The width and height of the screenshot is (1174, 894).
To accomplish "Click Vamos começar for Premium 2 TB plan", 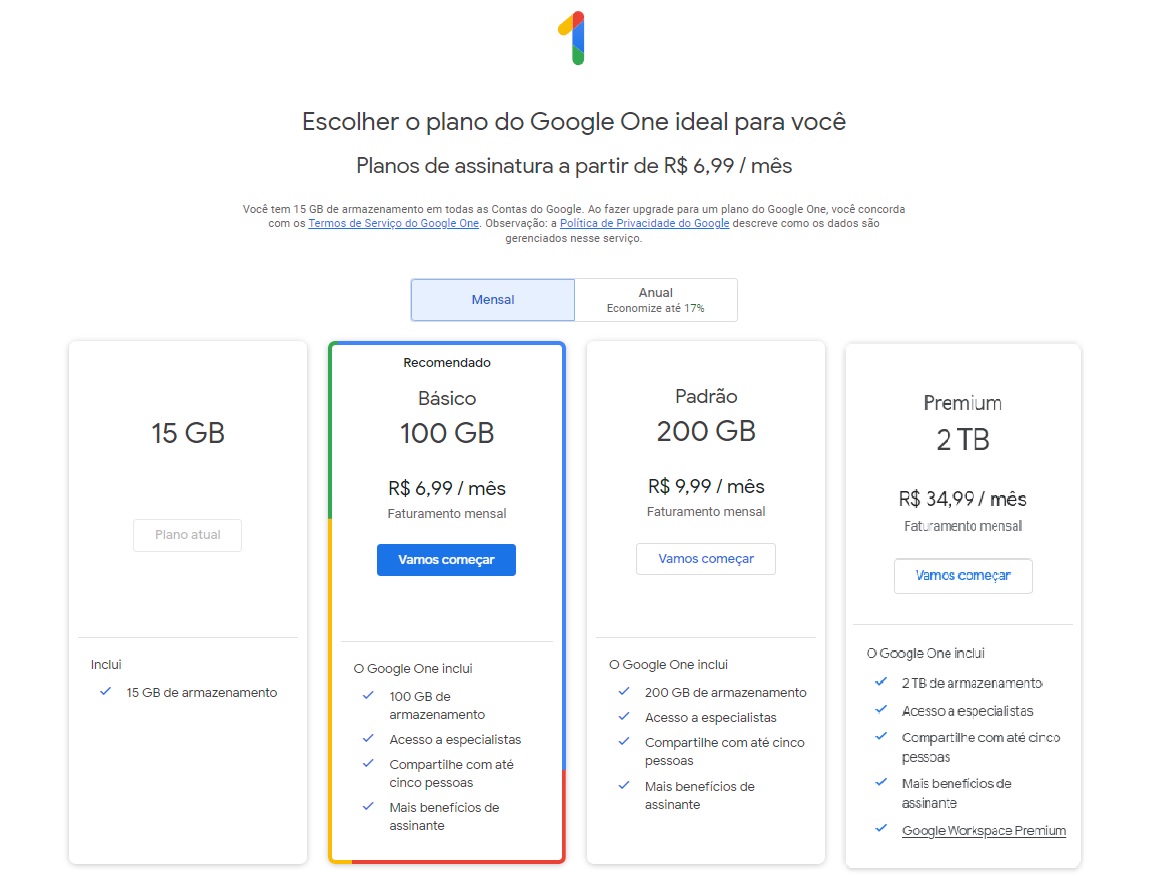I will click(x=963, y=576).
